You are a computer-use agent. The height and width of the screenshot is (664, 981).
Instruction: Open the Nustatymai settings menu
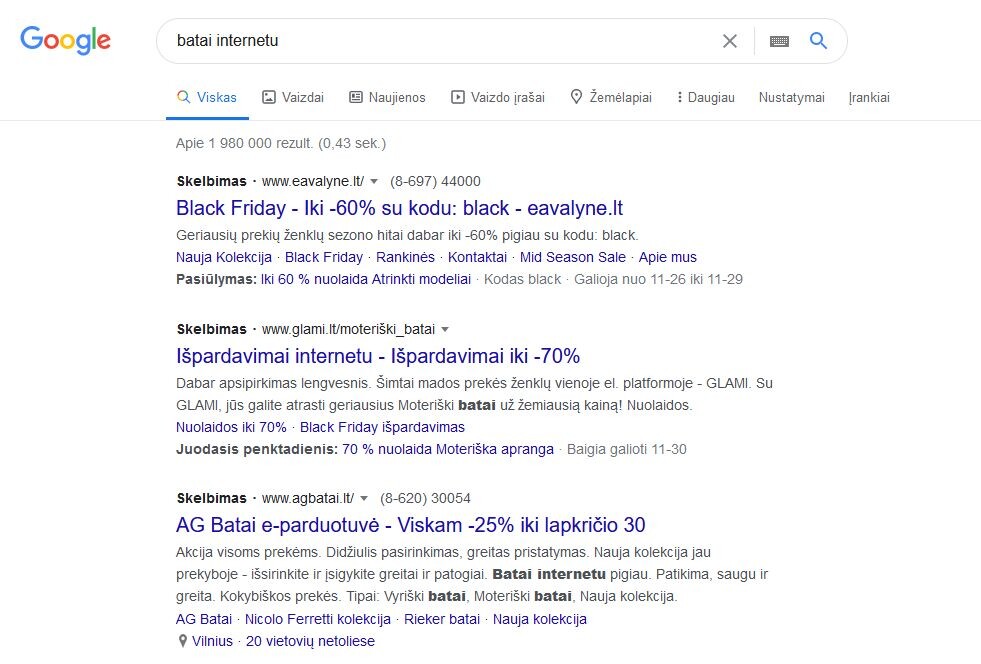pyautogui.click(x=791, y=97)
